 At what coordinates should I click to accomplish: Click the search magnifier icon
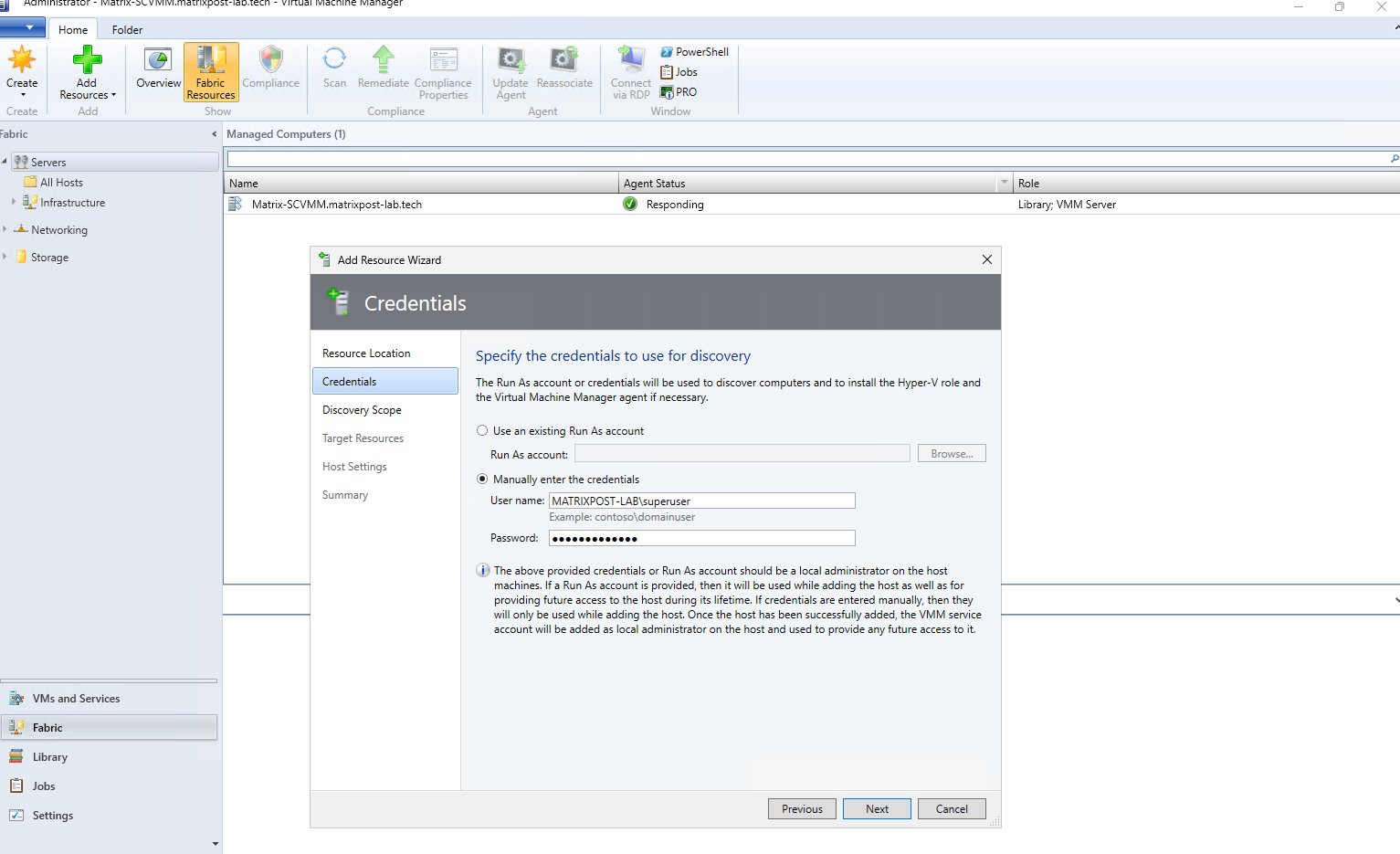pyautogui.click(x=1394, y=160)
